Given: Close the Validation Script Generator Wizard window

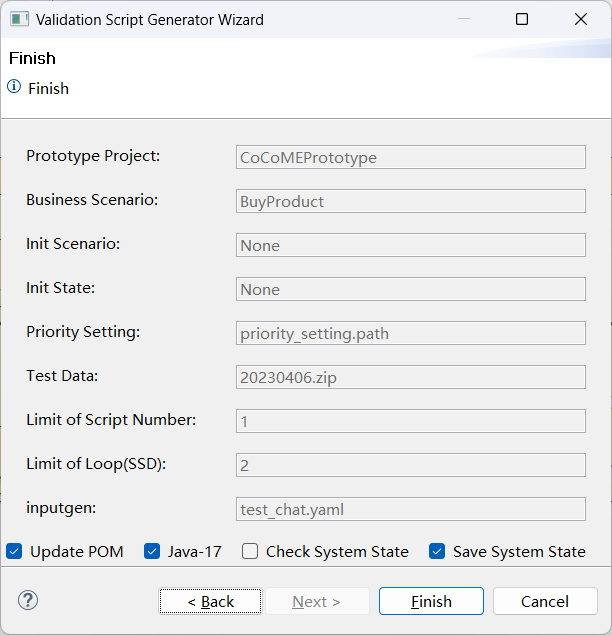Looking at the screenshot, I should pyautogui.click(x=581, y=19).
